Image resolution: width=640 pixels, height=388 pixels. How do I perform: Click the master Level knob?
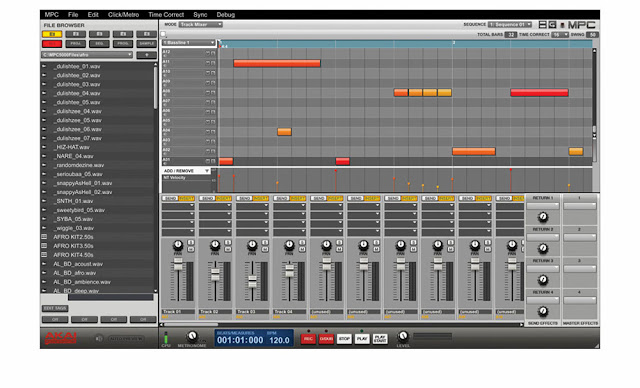[x=403, y=336]
